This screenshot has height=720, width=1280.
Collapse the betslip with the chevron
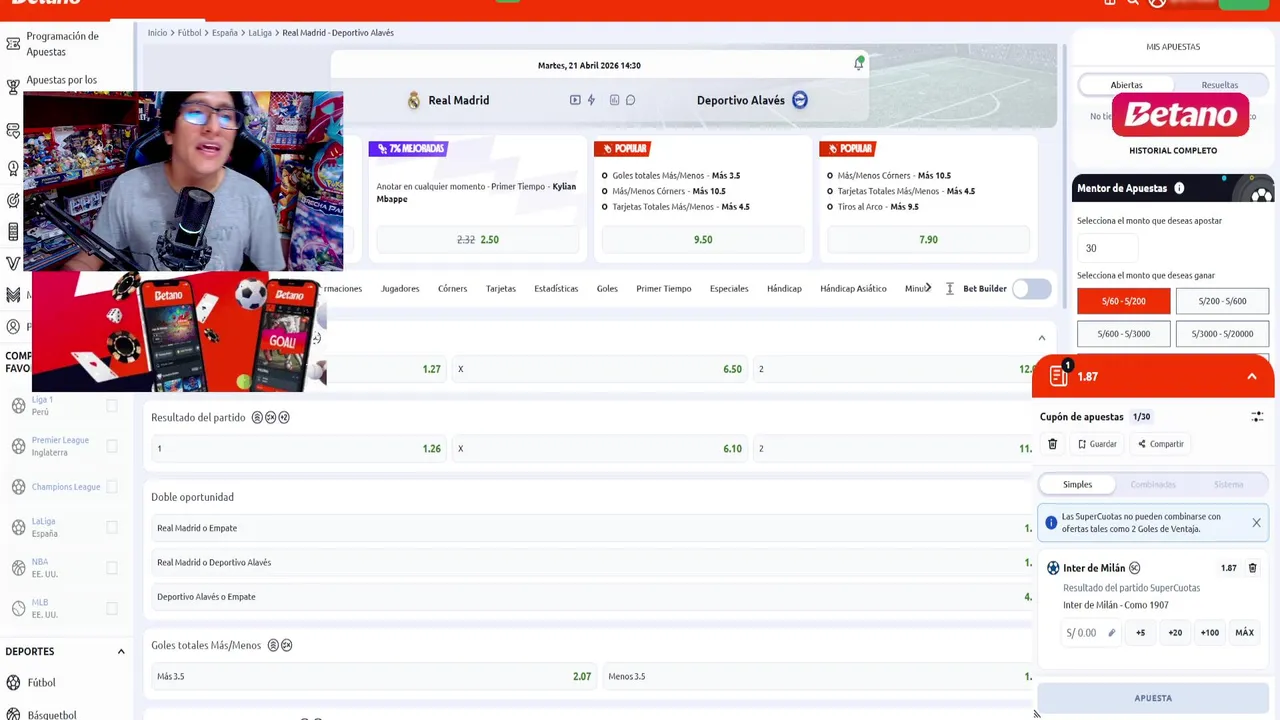pyautogui.click(x=1252, y=376)
